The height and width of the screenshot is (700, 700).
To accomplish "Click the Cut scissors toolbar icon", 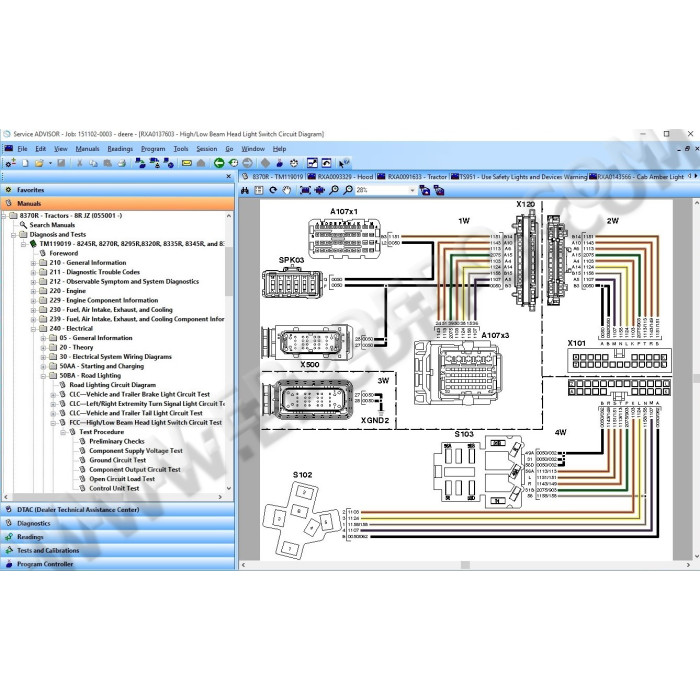I will (x=79, y=163).
